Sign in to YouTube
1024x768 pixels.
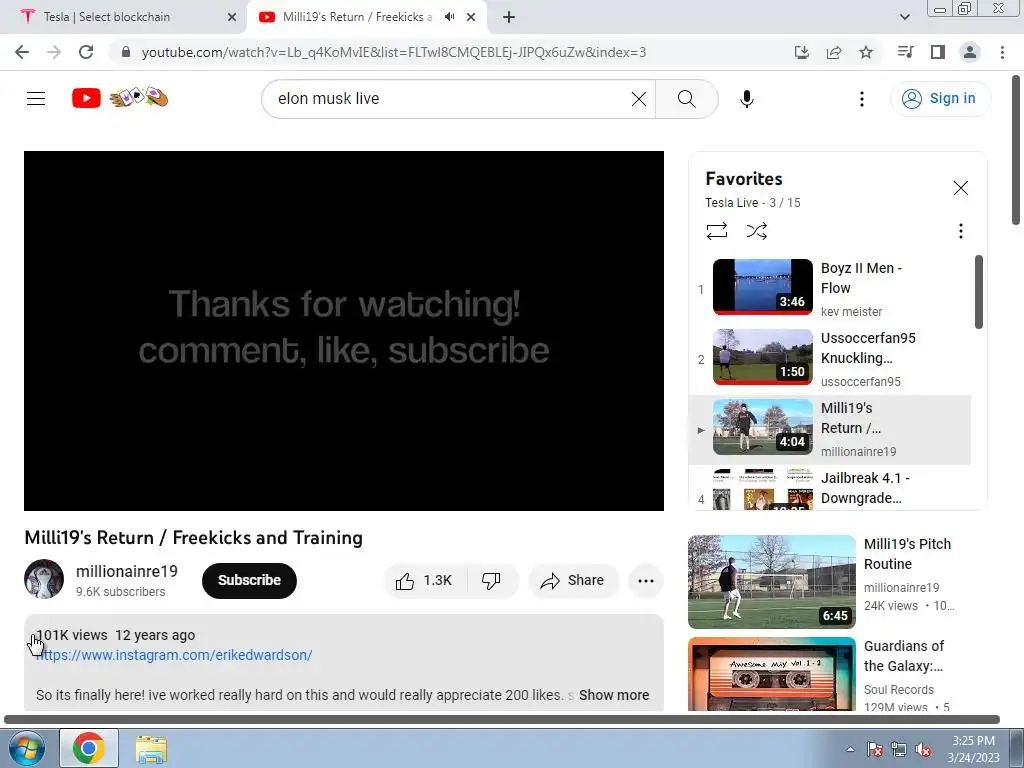tap(940, 99)
